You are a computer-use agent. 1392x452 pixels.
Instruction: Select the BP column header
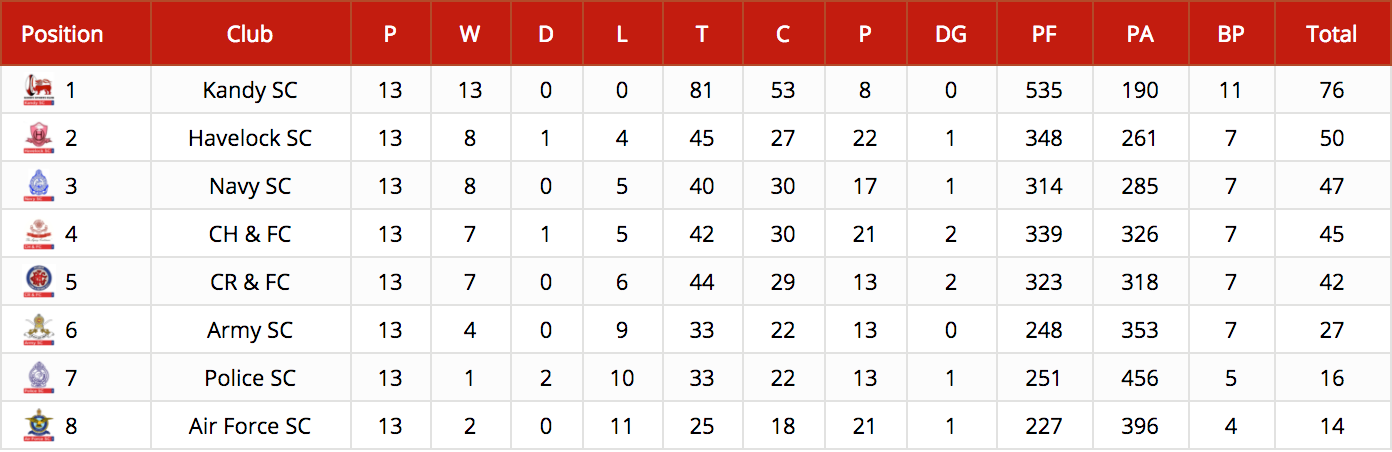1231,34
